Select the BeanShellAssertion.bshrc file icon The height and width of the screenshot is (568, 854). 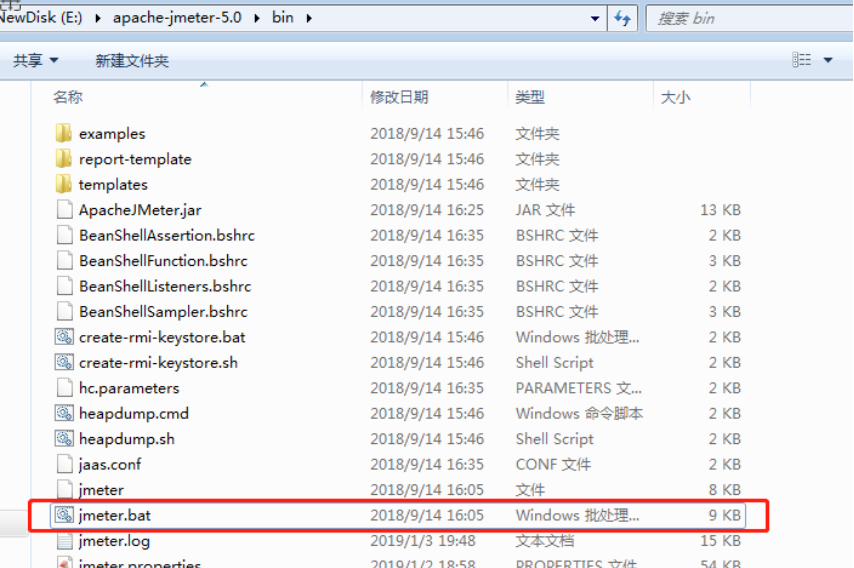tap(64, 235)
